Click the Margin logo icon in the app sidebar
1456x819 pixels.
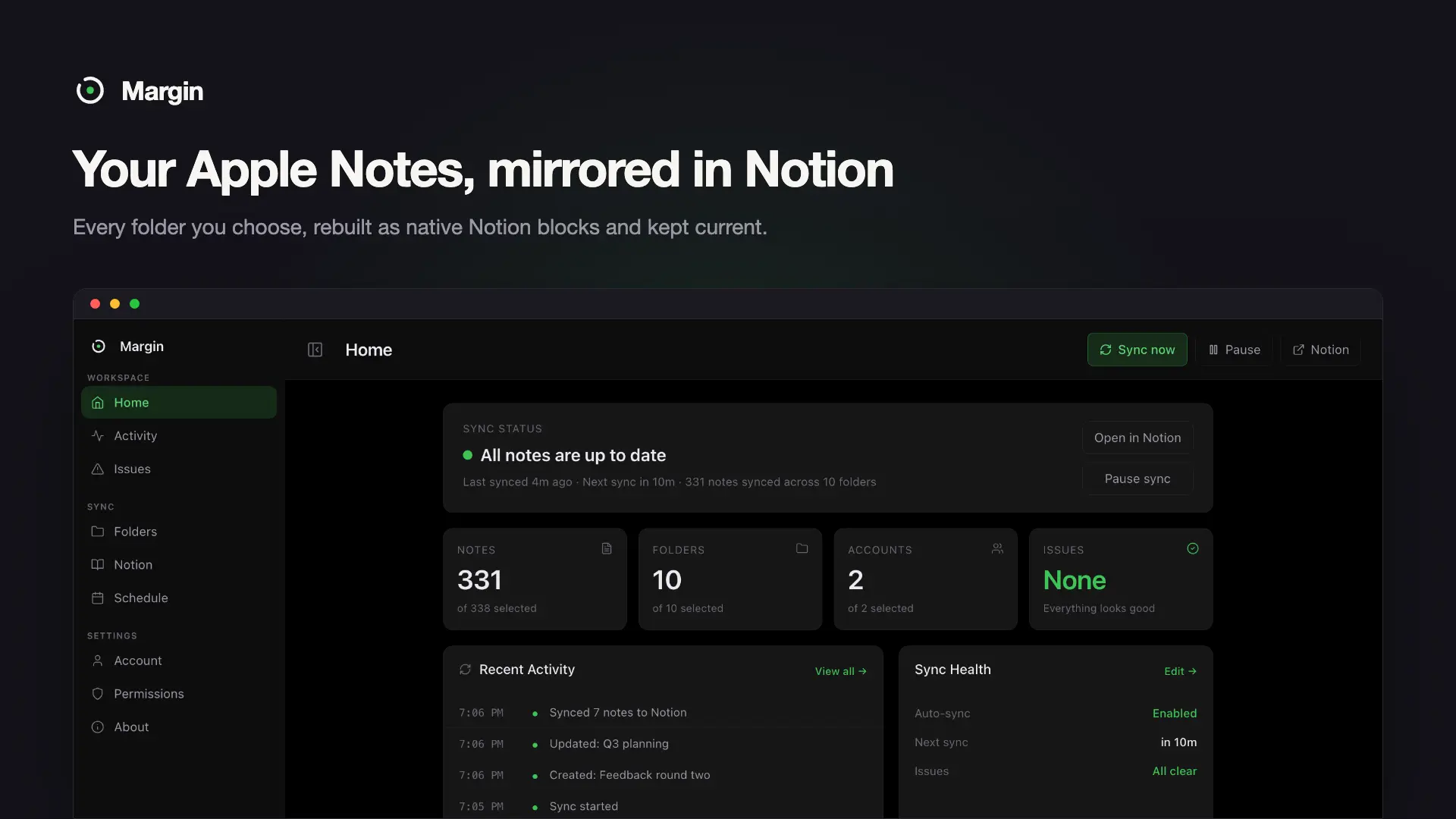[x=99, y=347]
